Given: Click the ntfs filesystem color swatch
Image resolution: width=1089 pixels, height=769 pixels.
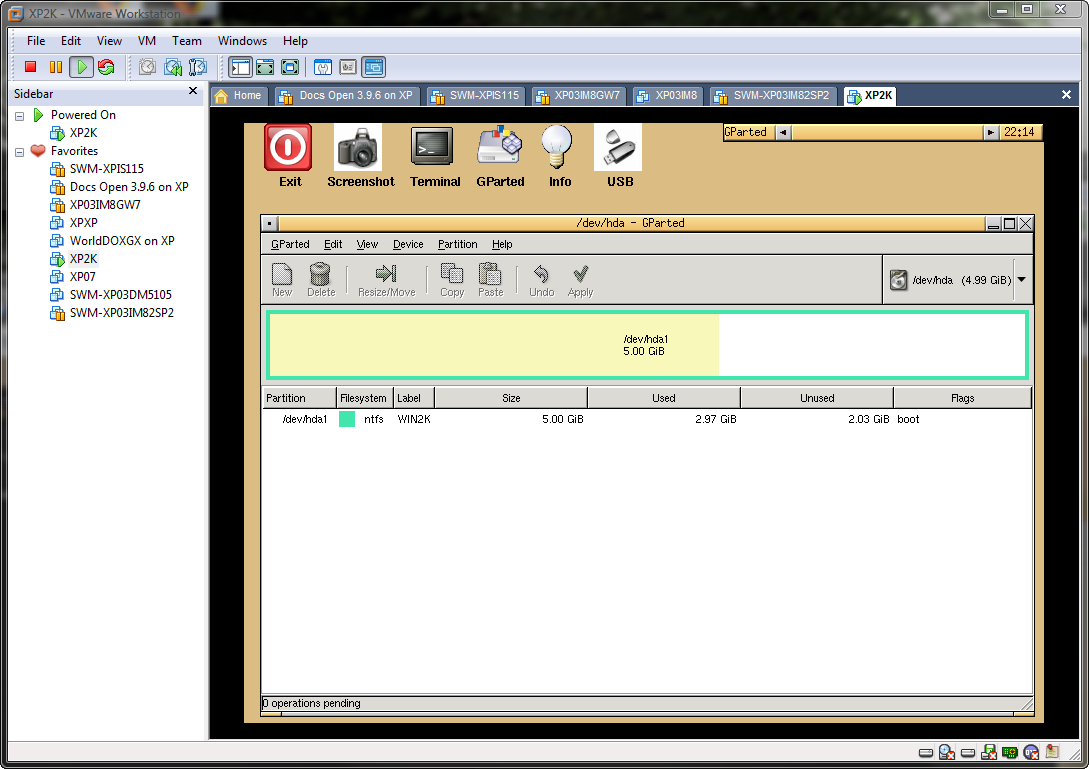Looking at the screenshot, I should [347, 419].
